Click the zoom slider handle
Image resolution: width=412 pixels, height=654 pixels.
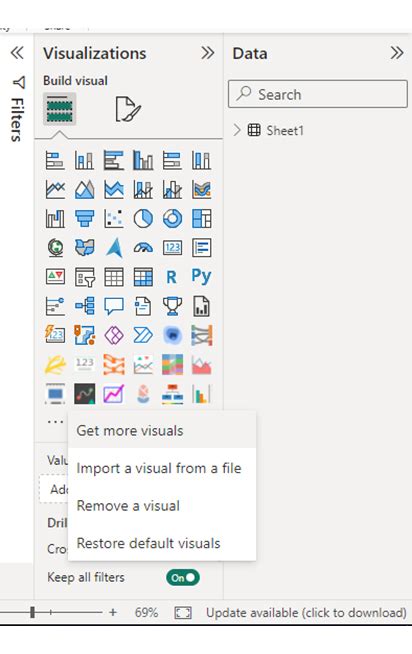coord(33,612)
